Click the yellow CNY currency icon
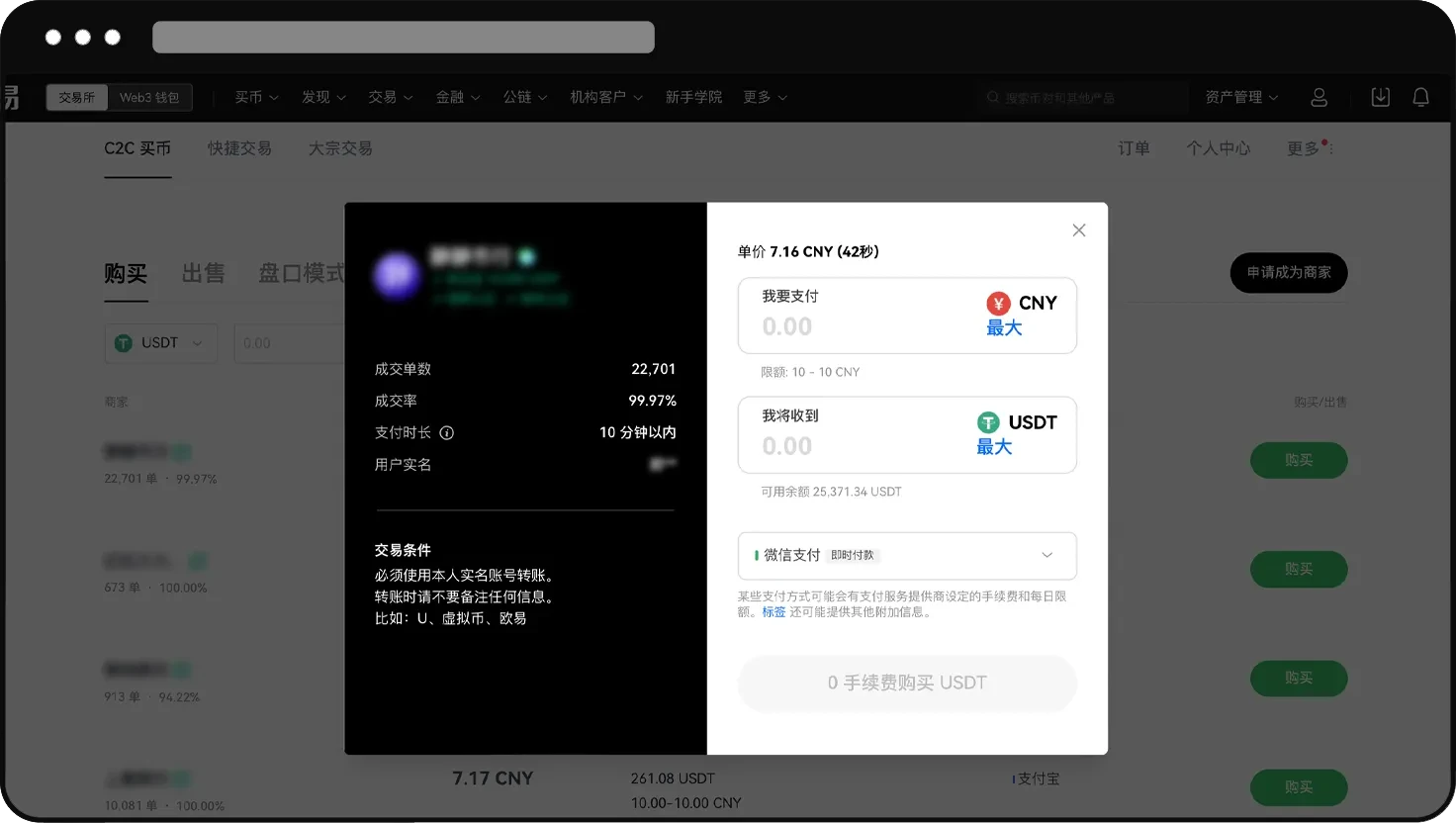 click(997, 304)
